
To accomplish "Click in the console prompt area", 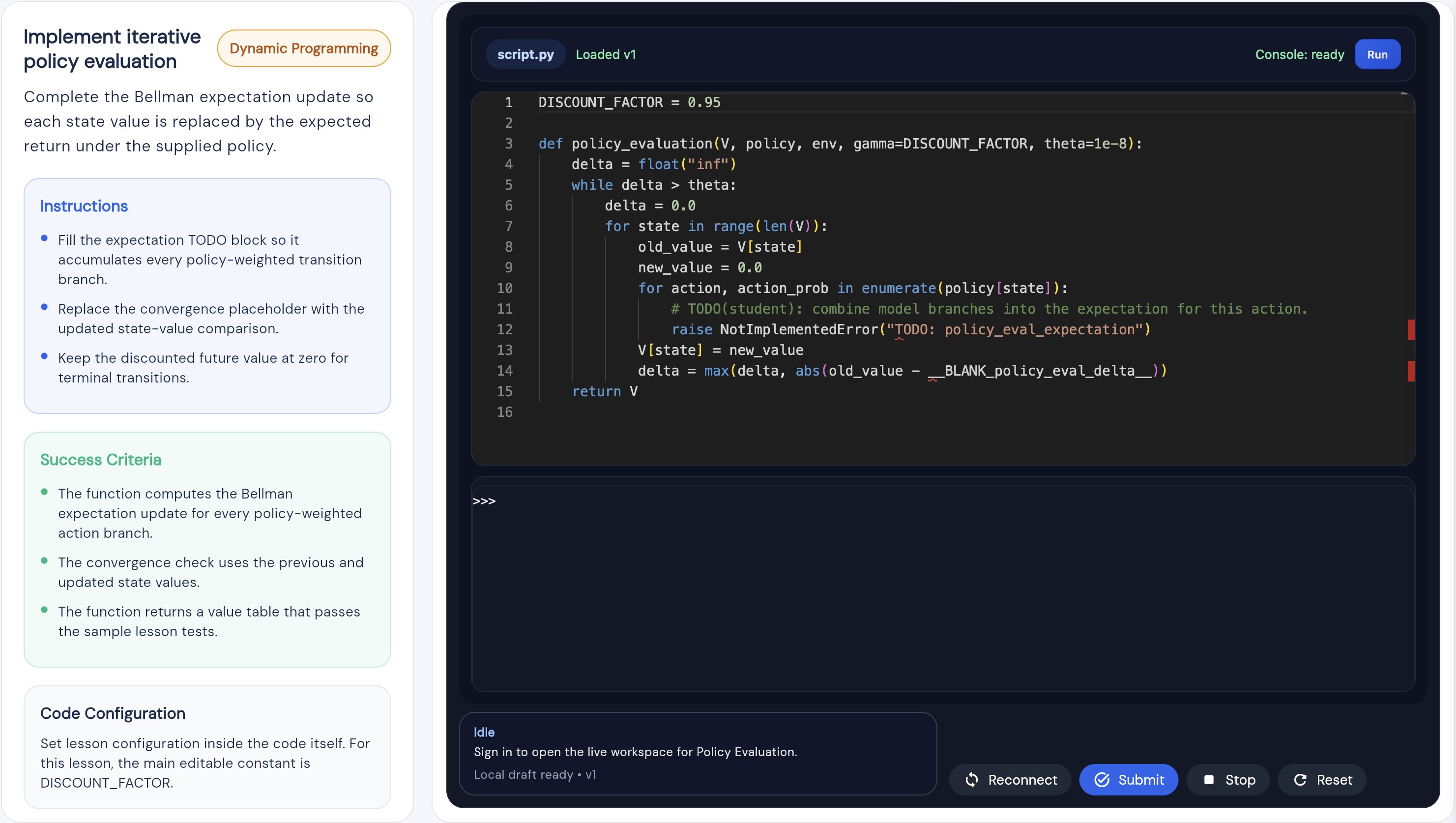I will click(942, 588).
